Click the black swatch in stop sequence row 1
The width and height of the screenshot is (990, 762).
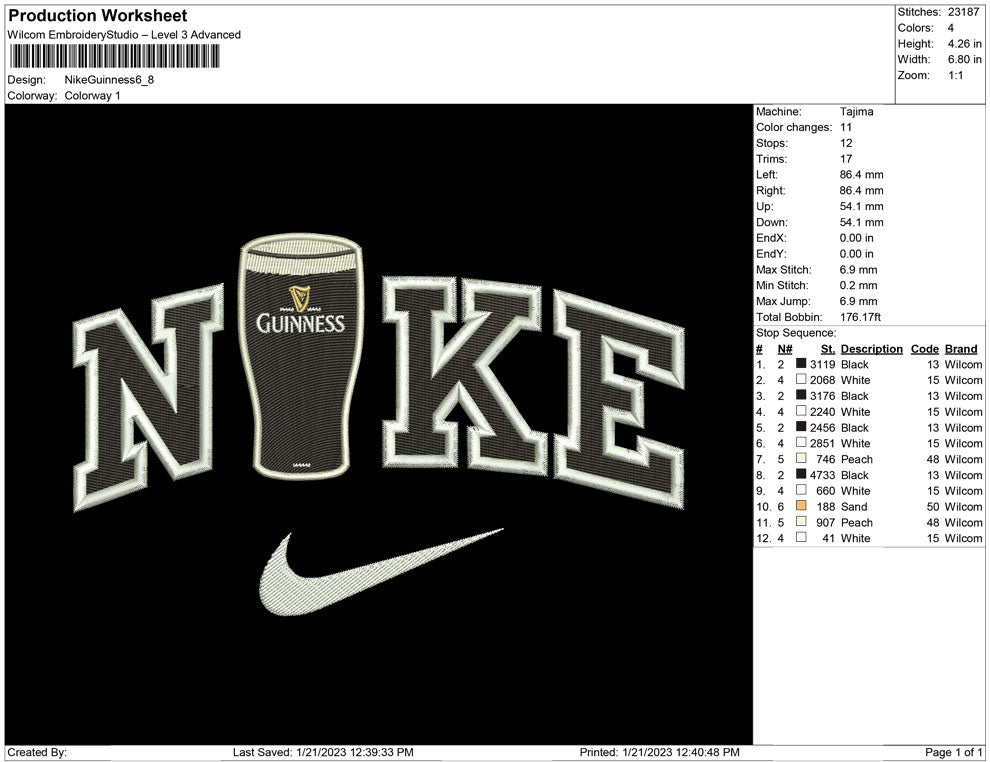coord(801,364)
